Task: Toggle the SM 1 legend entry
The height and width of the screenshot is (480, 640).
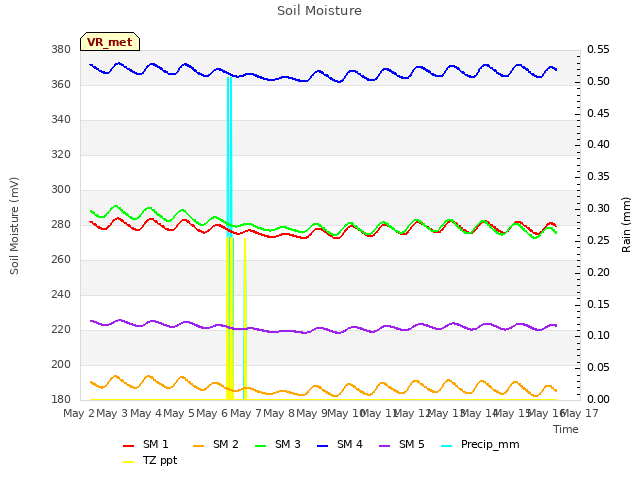Action: point(146,444)
